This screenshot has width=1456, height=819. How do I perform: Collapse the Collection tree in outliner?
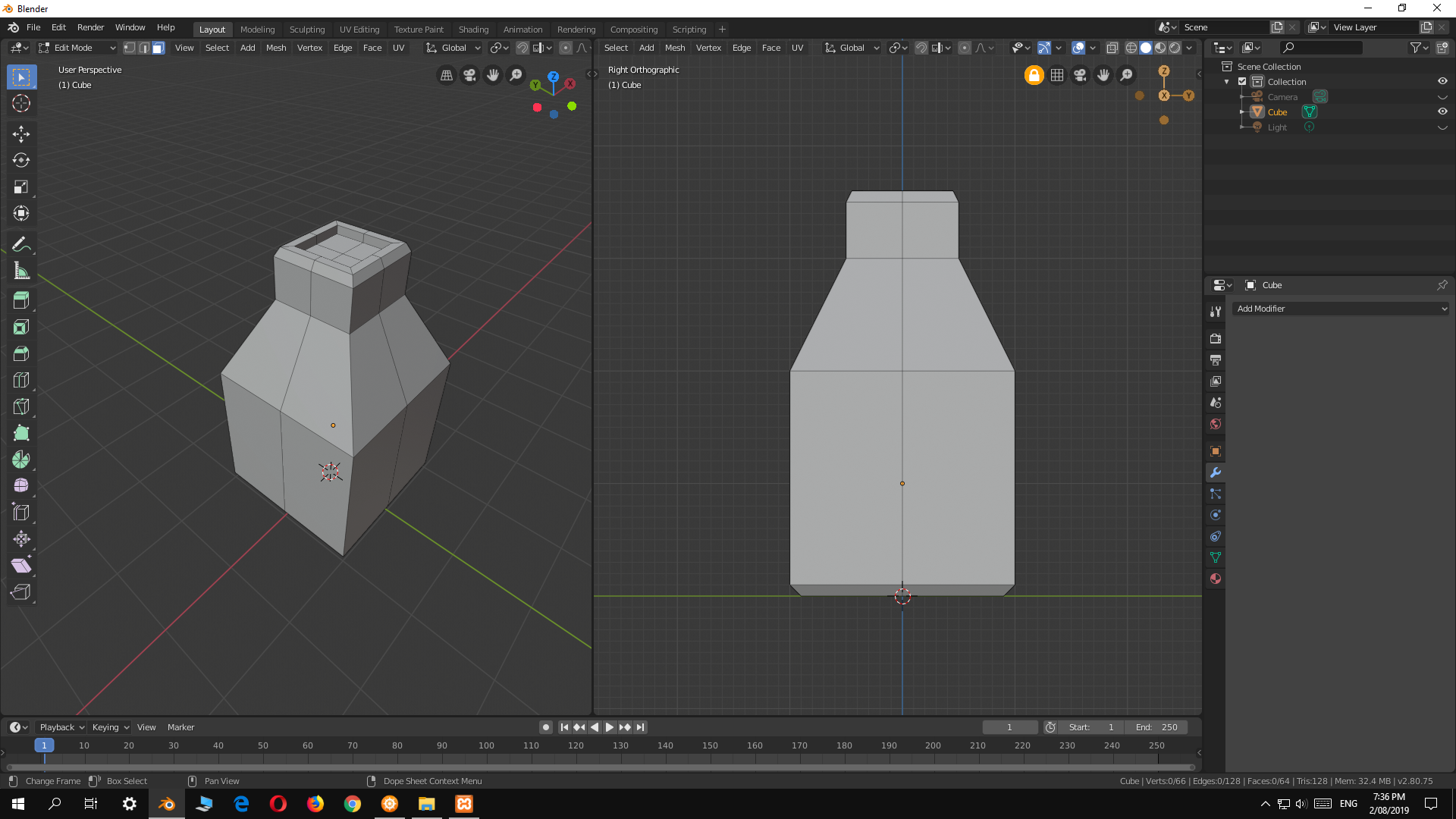[1227, 82]
